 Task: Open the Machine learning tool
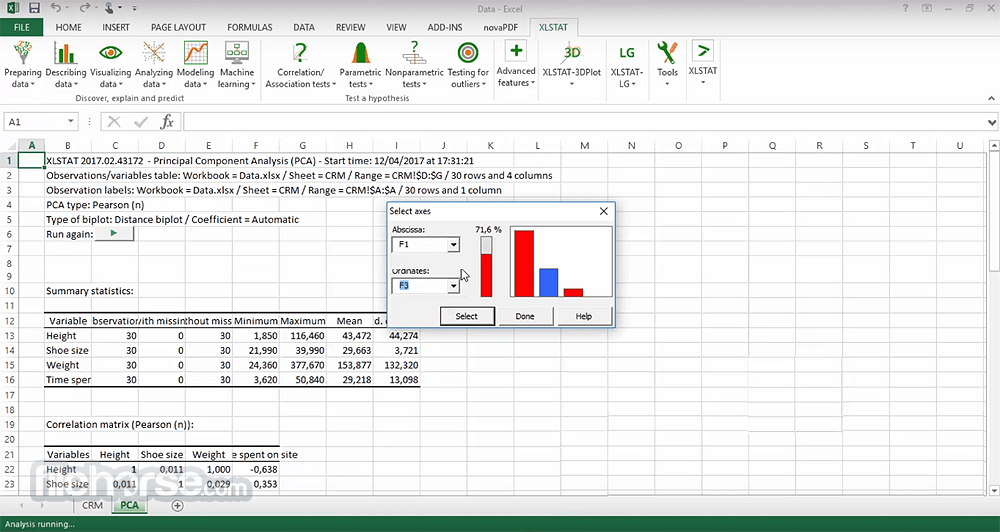[237, 64]
